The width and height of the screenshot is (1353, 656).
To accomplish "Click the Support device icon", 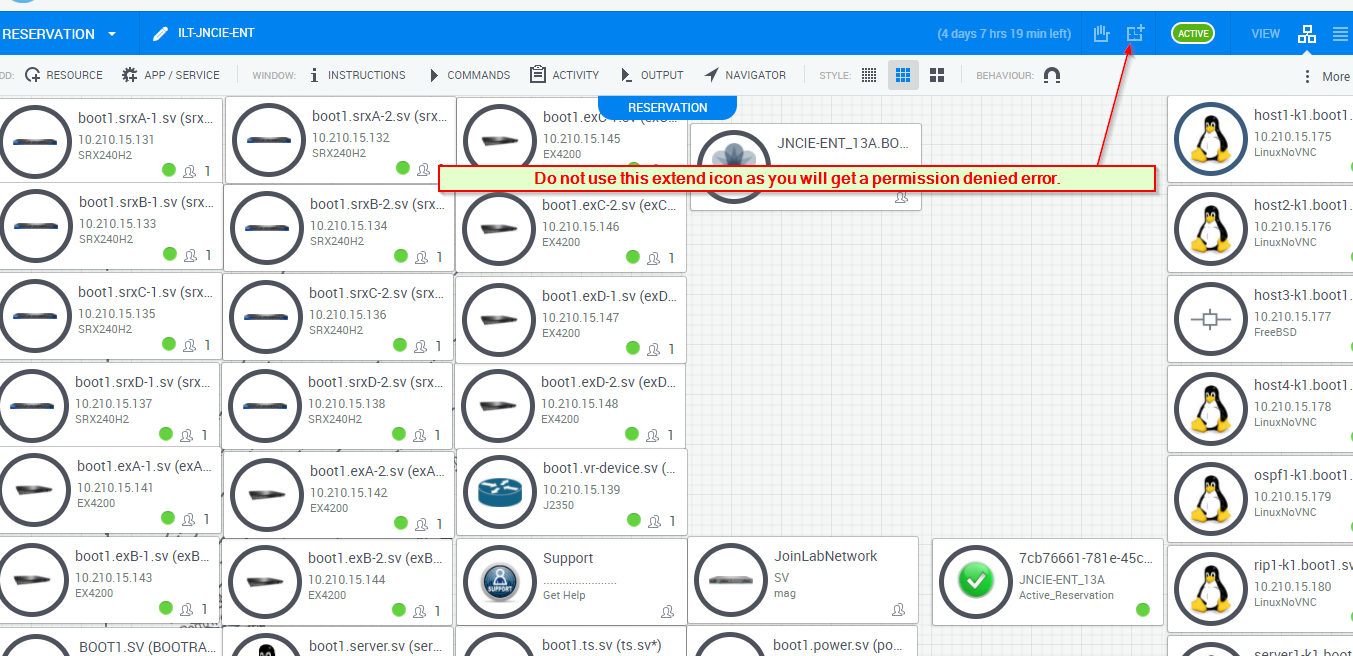I will tap(497, 581).
